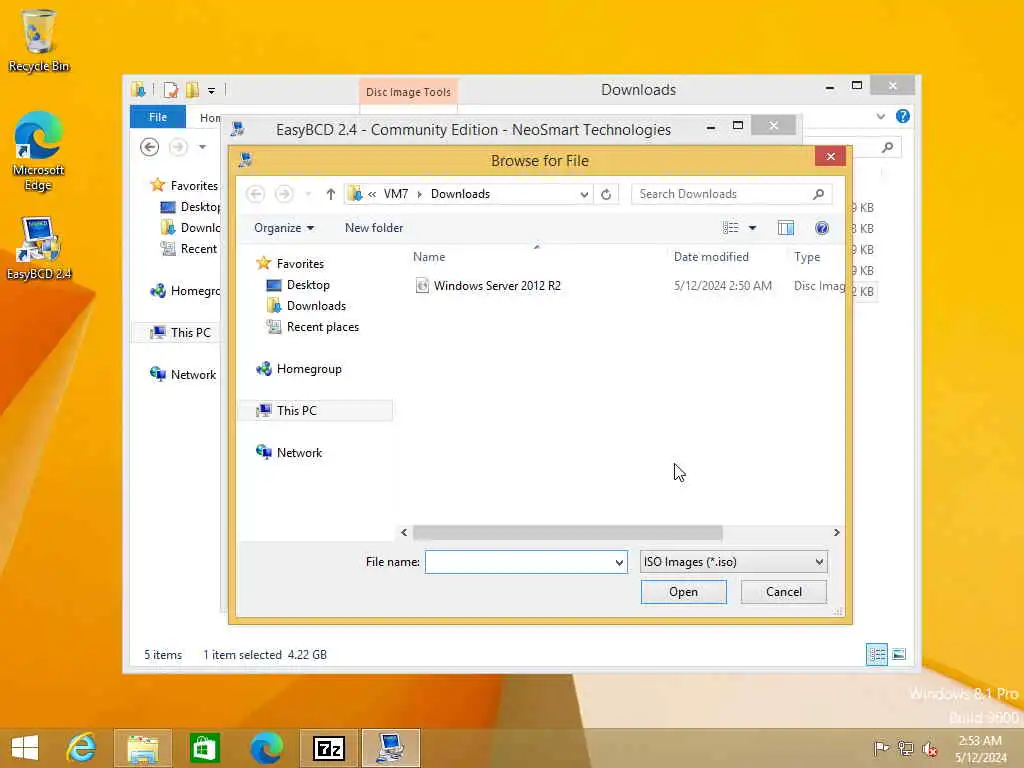The image size is (1024, 768).
Task: Sort by Name column header
Action: point(429,257)
